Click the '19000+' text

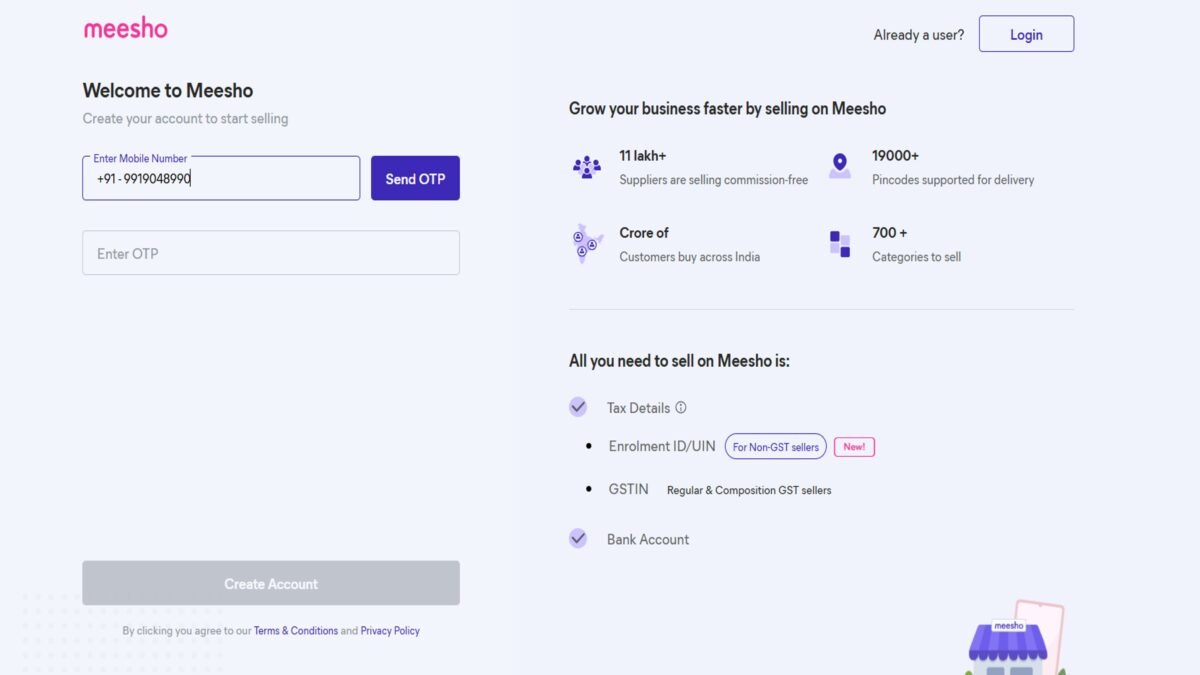(895, 156)
